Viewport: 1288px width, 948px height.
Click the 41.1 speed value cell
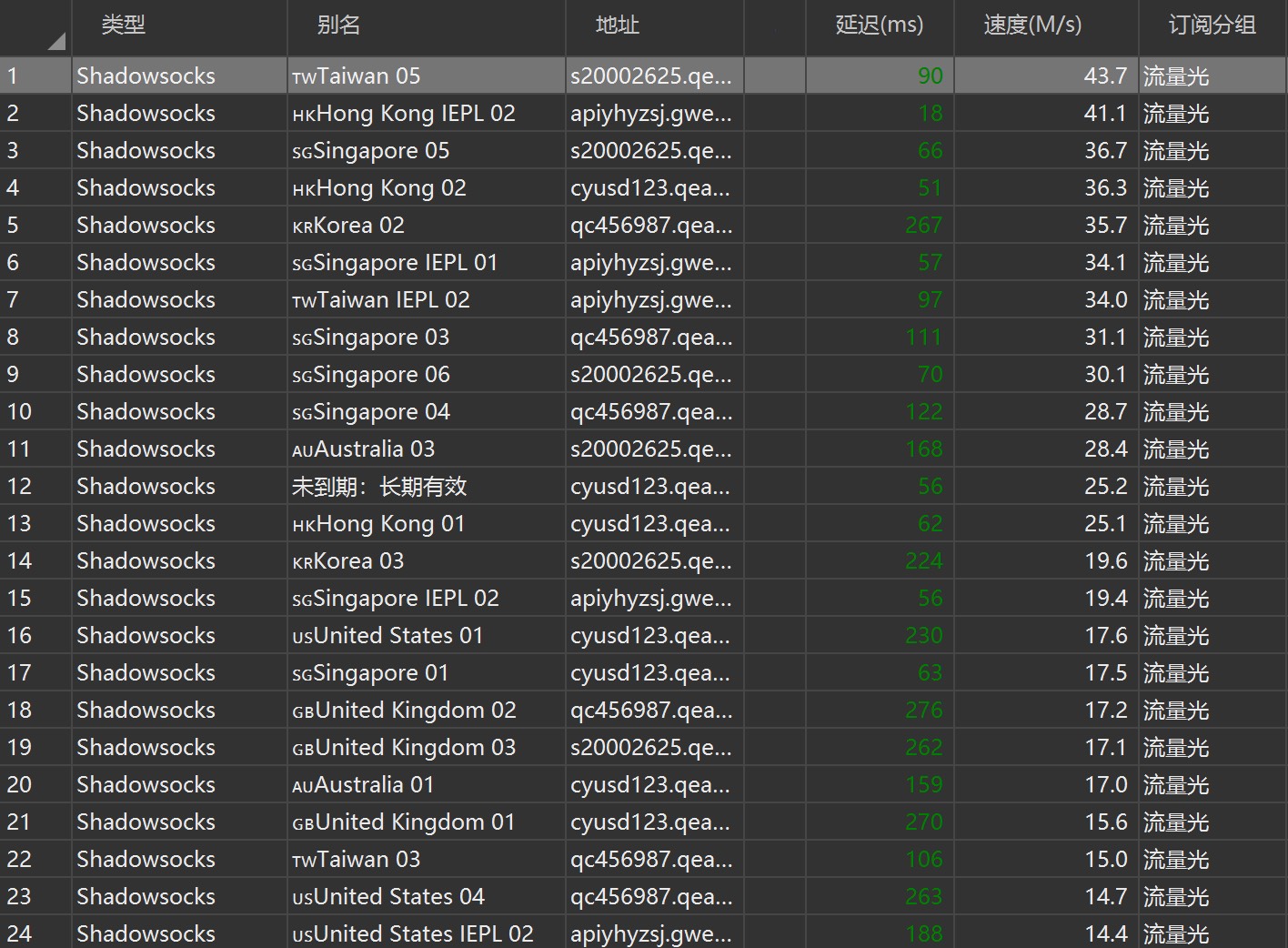click(1104, 114)
